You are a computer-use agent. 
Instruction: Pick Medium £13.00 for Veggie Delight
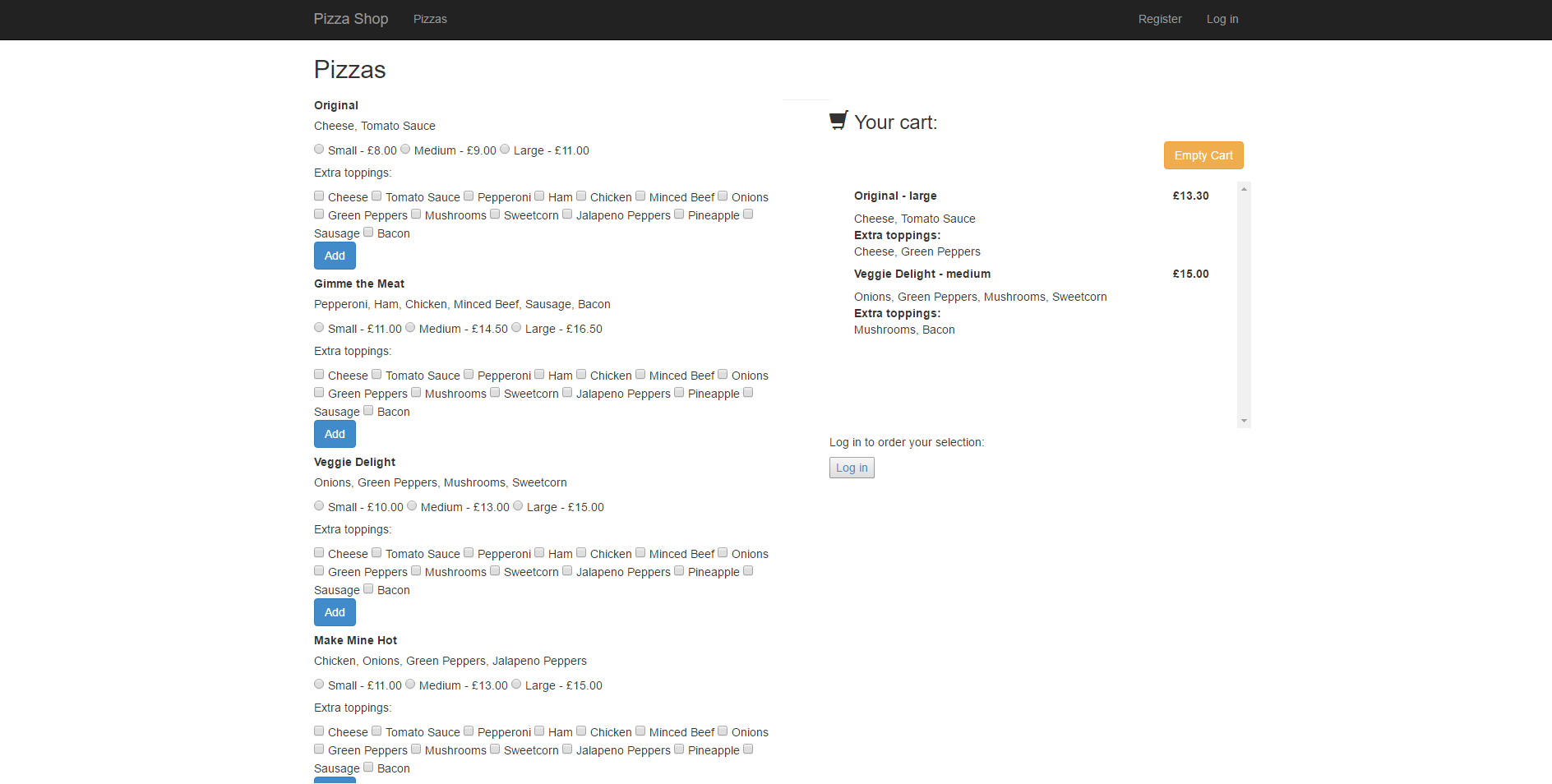[412, 506]
